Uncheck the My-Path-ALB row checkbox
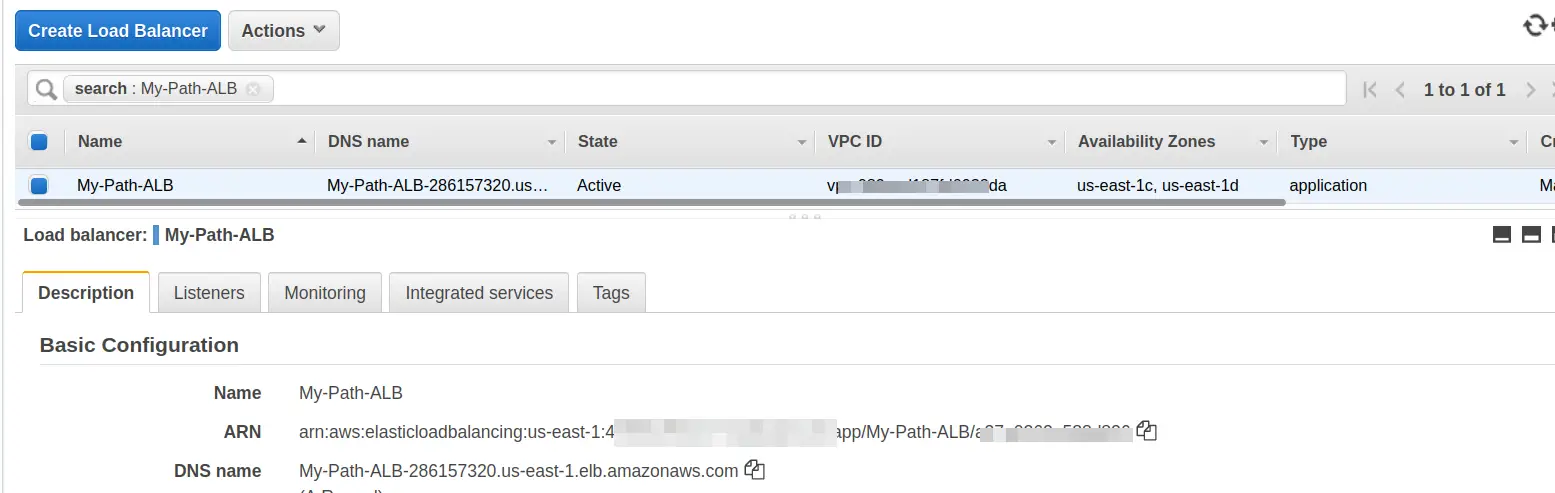Viewport: 1555px width, 493px height. click(39, 185)
